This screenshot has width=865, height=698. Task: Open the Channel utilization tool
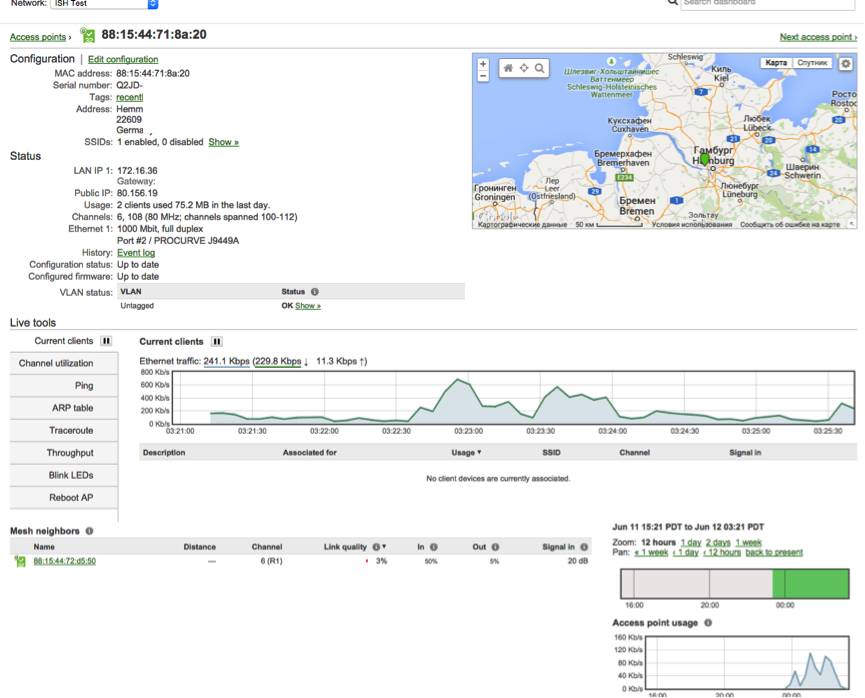64,363
